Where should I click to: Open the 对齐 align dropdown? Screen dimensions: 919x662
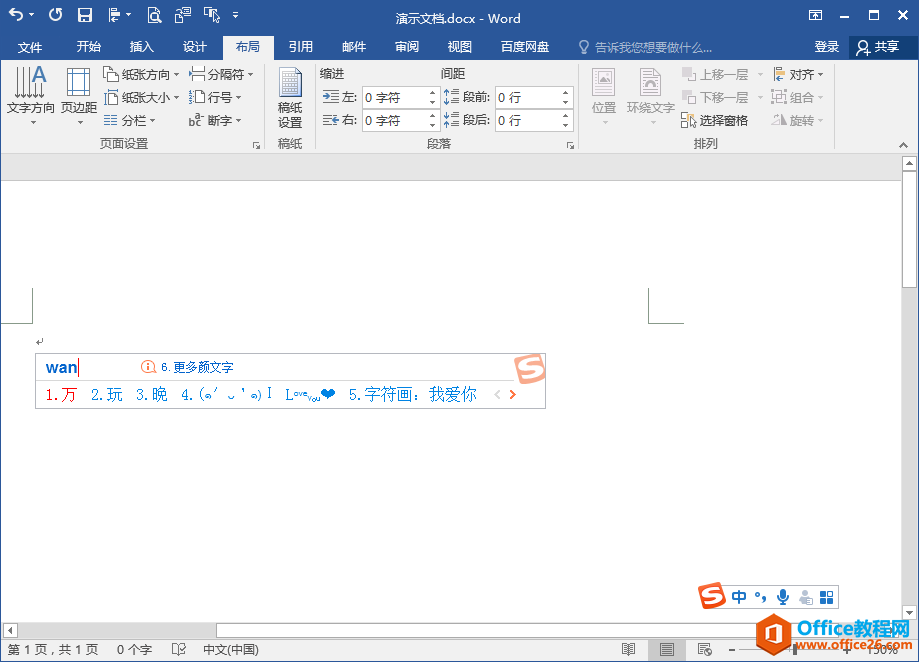coord(798,74)
